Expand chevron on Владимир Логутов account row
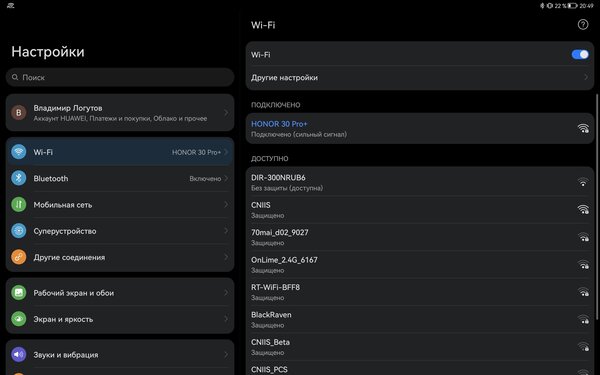The height and width of the screenshot is (375, 600). (x=226, y=113)
